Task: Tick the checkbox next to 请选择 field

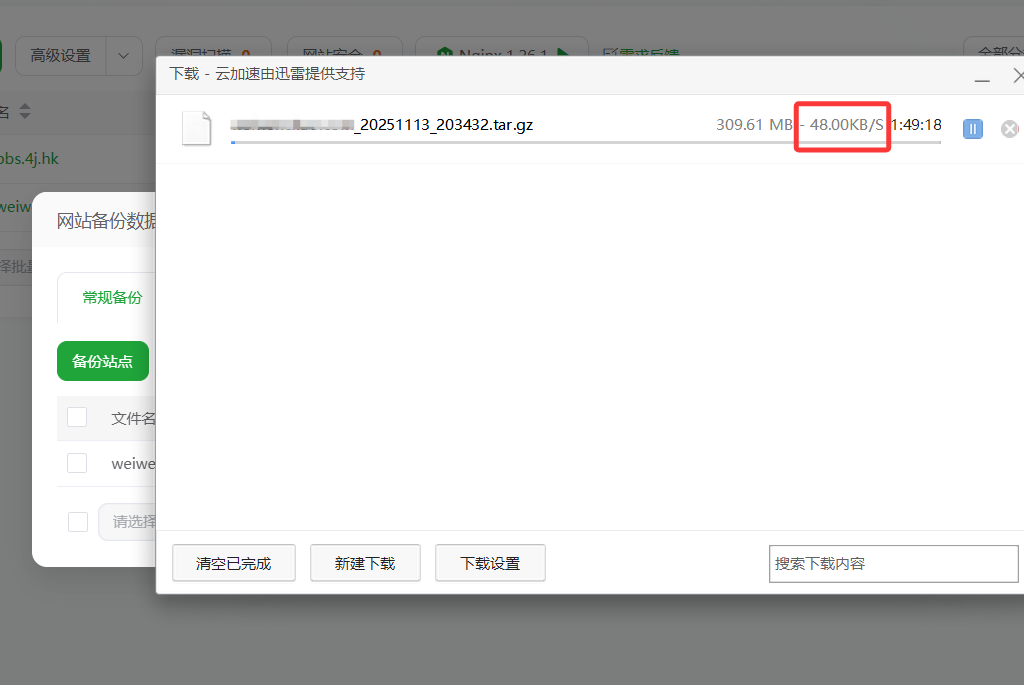Action: tap(77, 521)
